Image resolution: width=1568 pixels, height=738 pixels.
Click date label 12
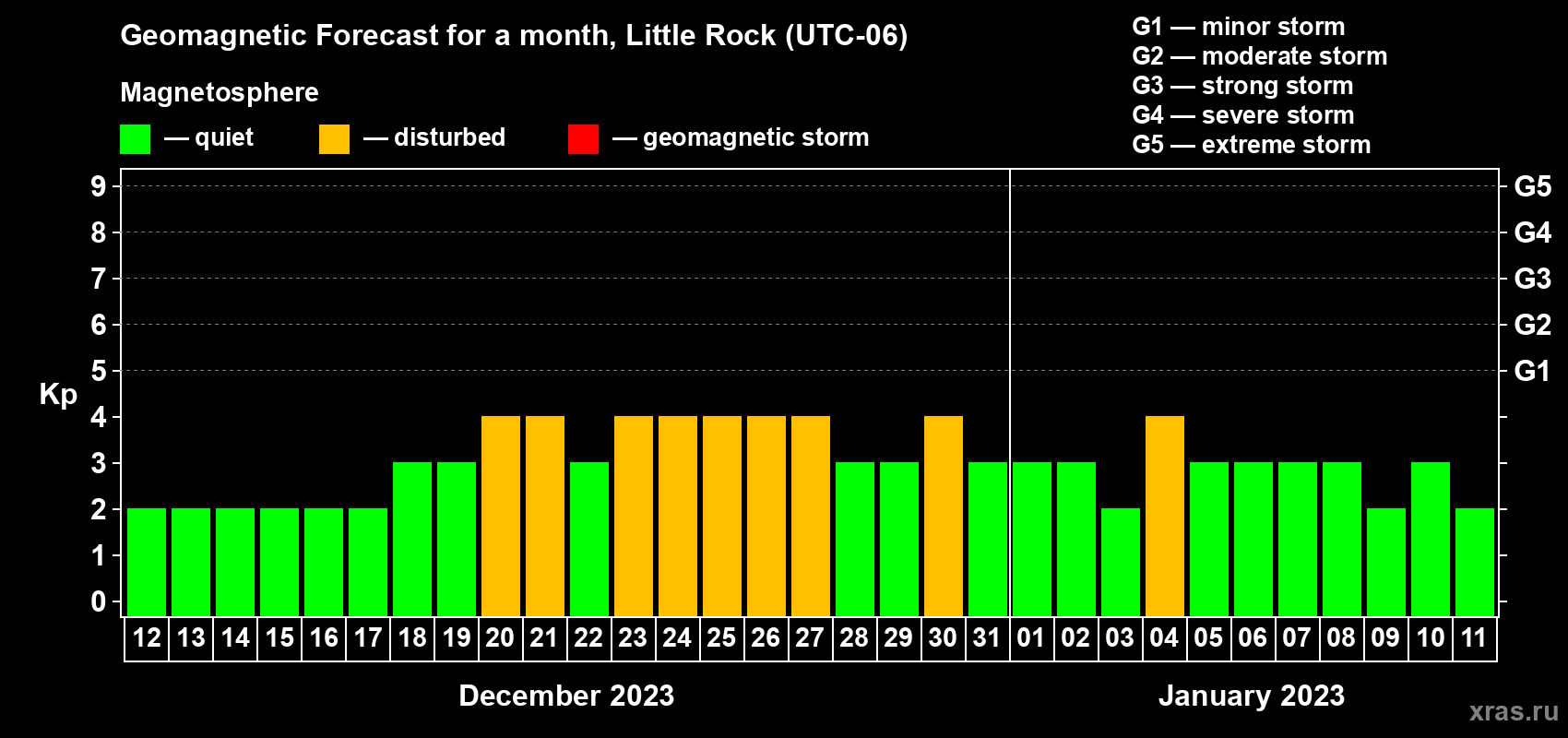point(147,637)
